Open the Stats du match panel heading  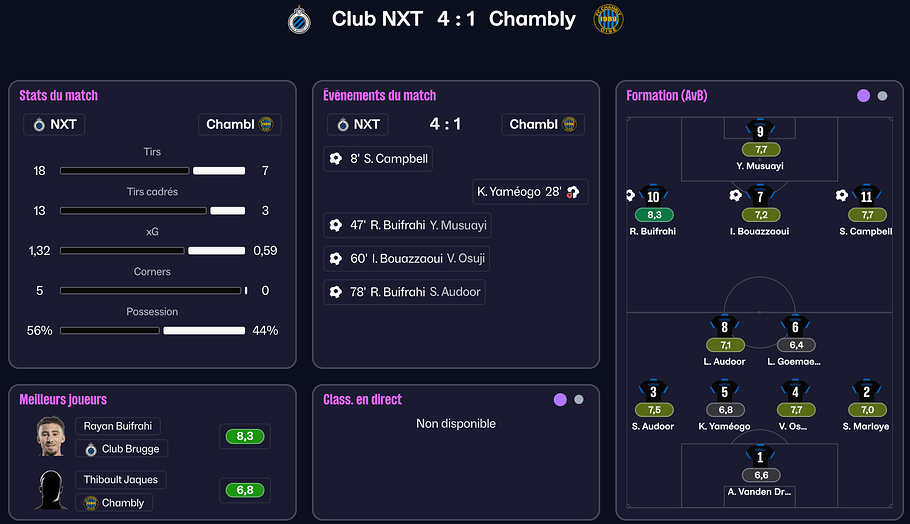(x=58, y=96)
